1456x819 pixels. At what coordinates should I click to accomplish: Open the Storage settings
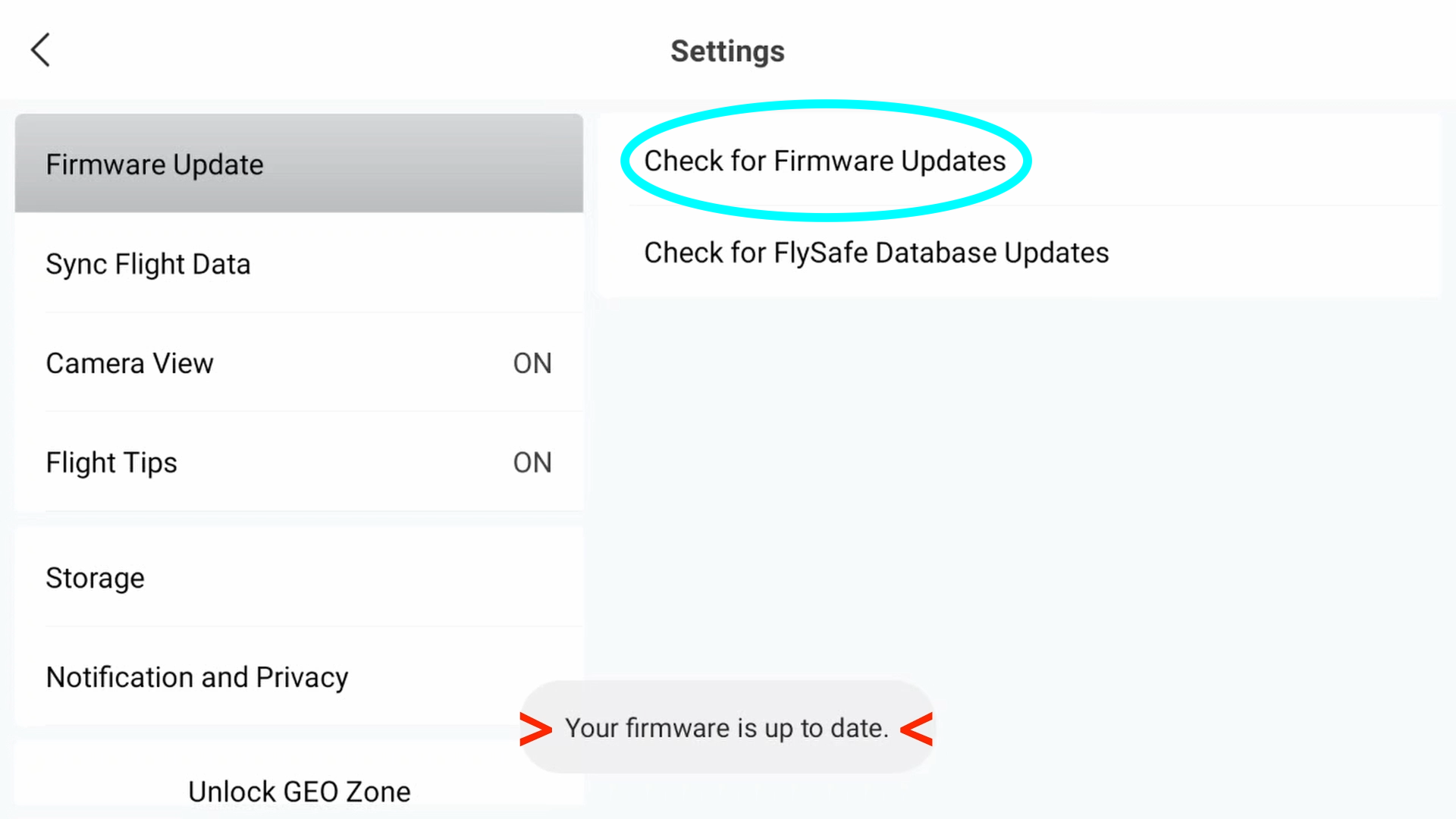pos(299,577)
